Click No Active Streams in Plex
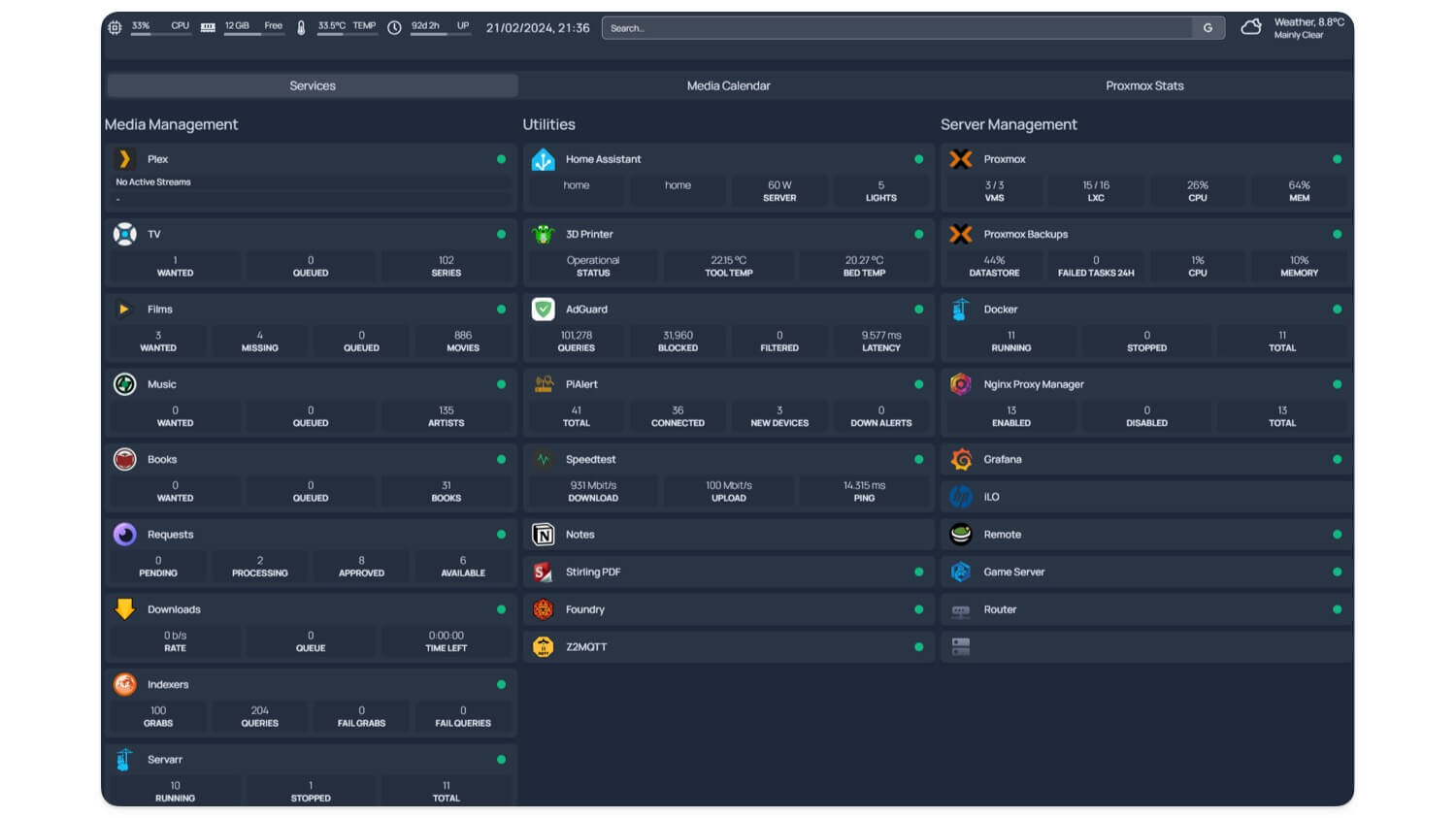1456x818 pixels. pyautogui.click(x=153, y=182)
